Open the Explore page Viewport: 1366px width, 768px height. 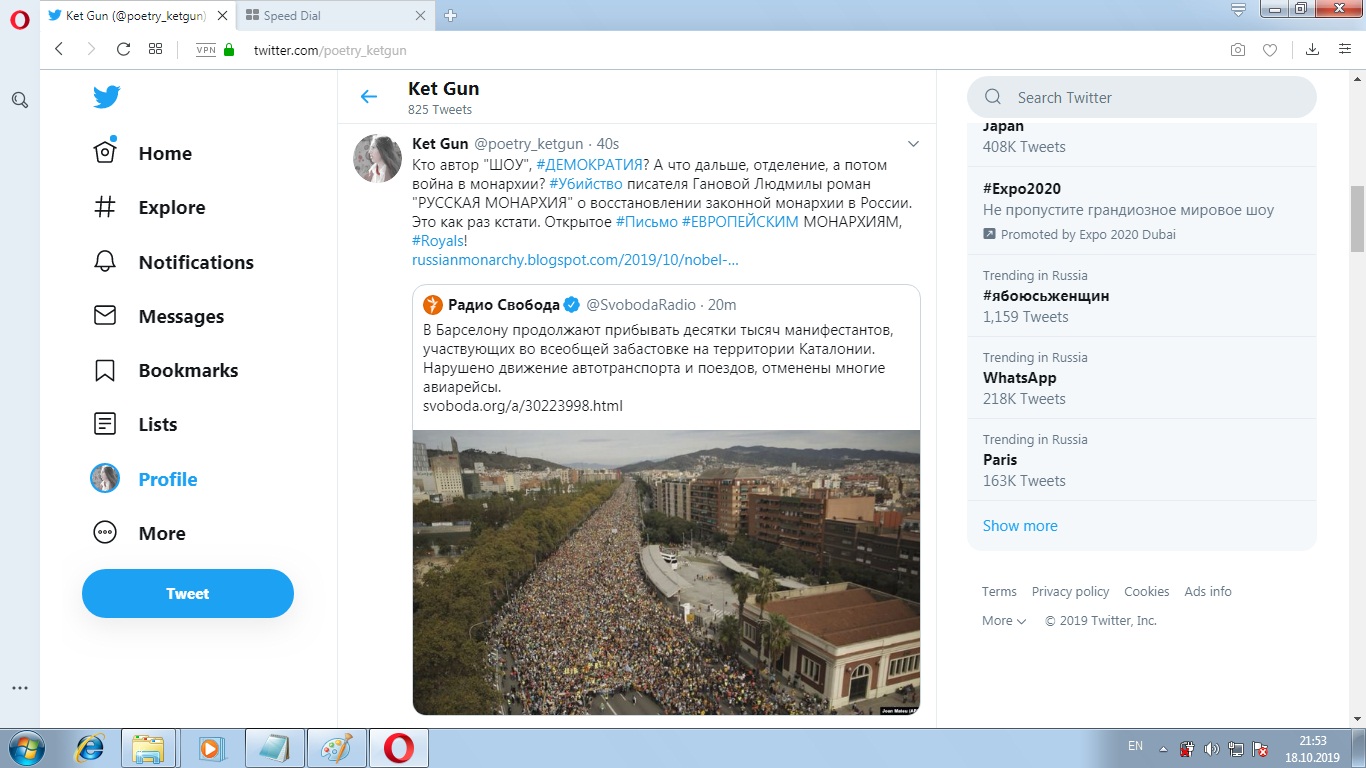tap(169, 207)
